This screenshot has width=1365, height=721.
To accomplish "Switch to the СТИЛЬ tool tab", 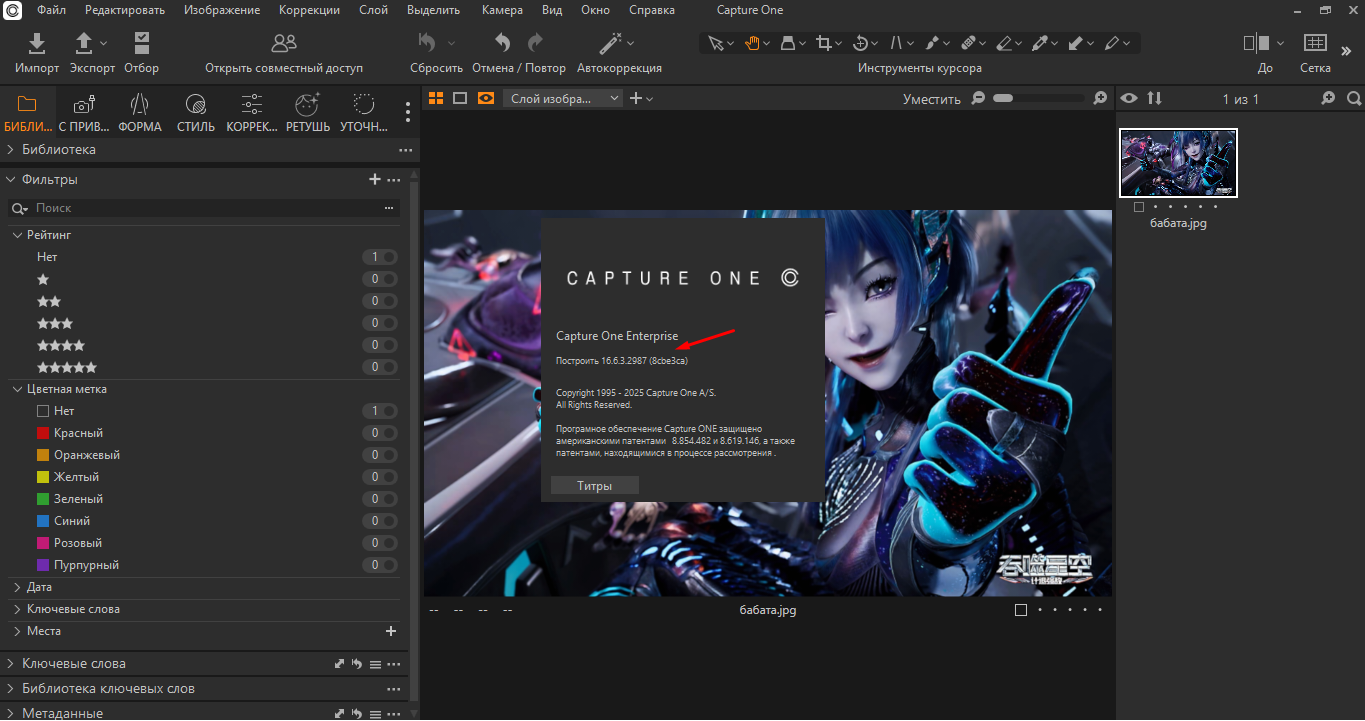I will (x=196, y=113).
